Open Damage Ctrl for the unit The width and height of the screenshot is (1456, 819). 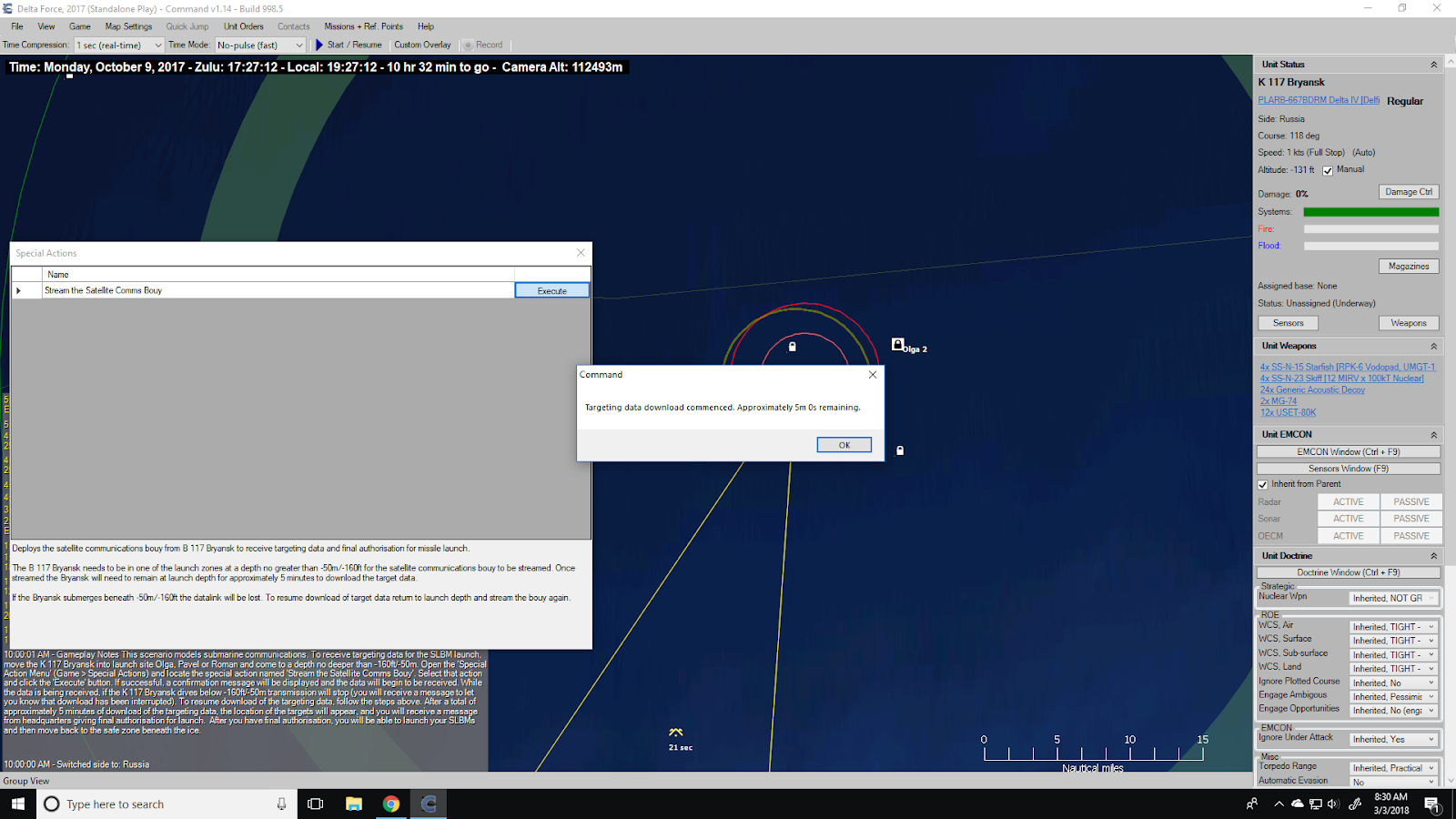1409,192
